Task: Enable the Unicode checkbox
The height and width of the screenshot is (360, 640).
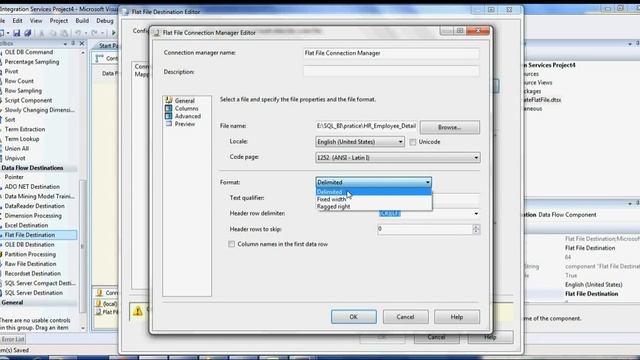Action: [413, 142]
